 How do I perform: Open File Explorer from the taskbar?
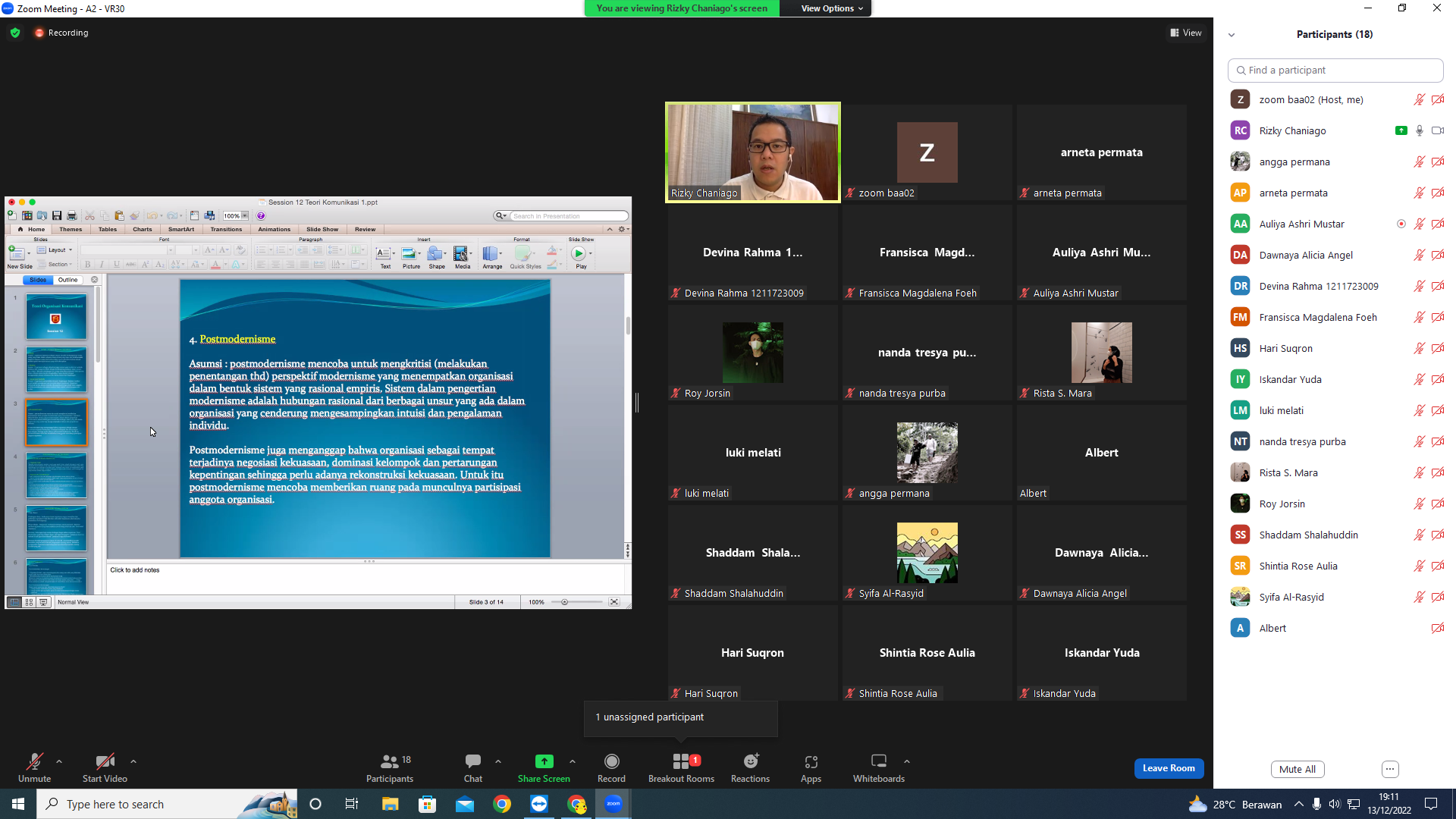[x=390, y=804]
